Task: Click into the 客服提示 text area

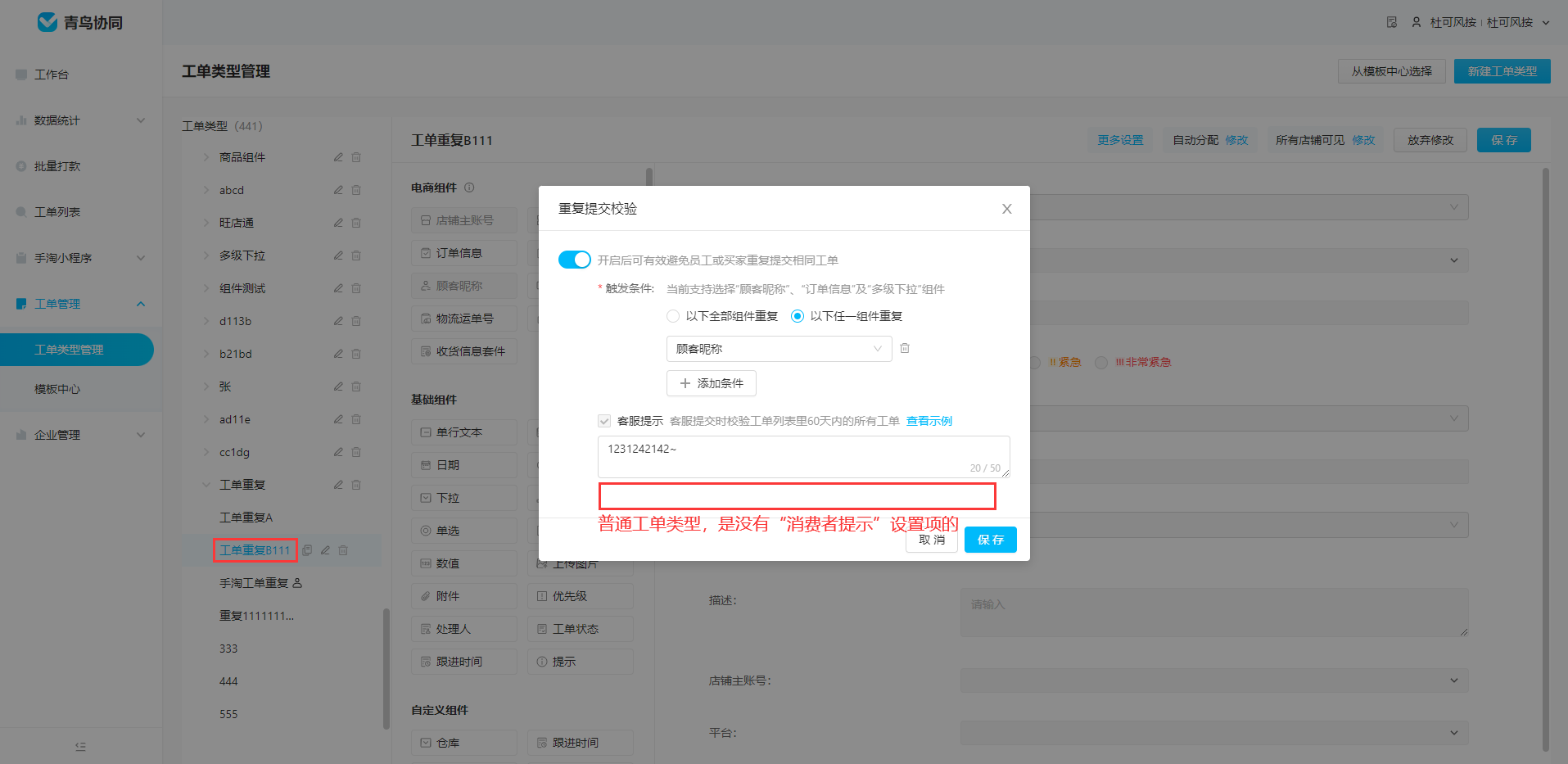Action: click(x=803, y=456)
